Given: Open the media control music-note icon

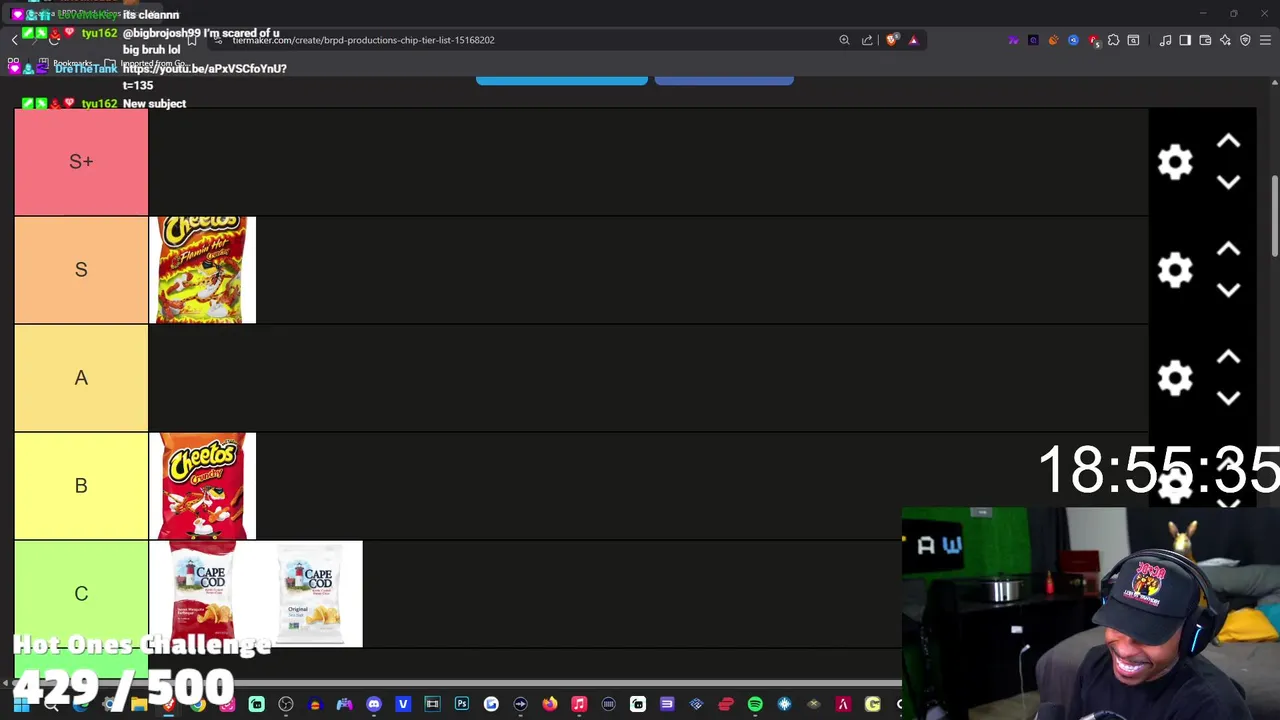Looking at the screenshot, I should coord(1165,40).
